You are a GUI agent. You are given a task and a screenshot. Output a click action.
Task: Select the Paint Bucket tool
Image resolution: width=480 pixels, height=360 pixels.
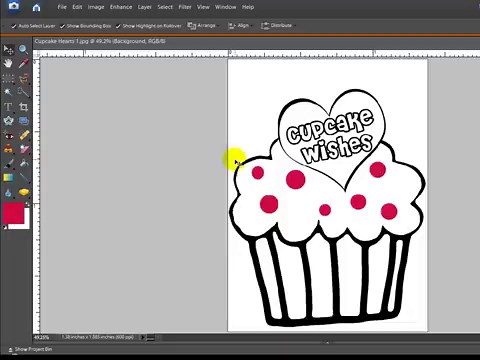(24, 163)
